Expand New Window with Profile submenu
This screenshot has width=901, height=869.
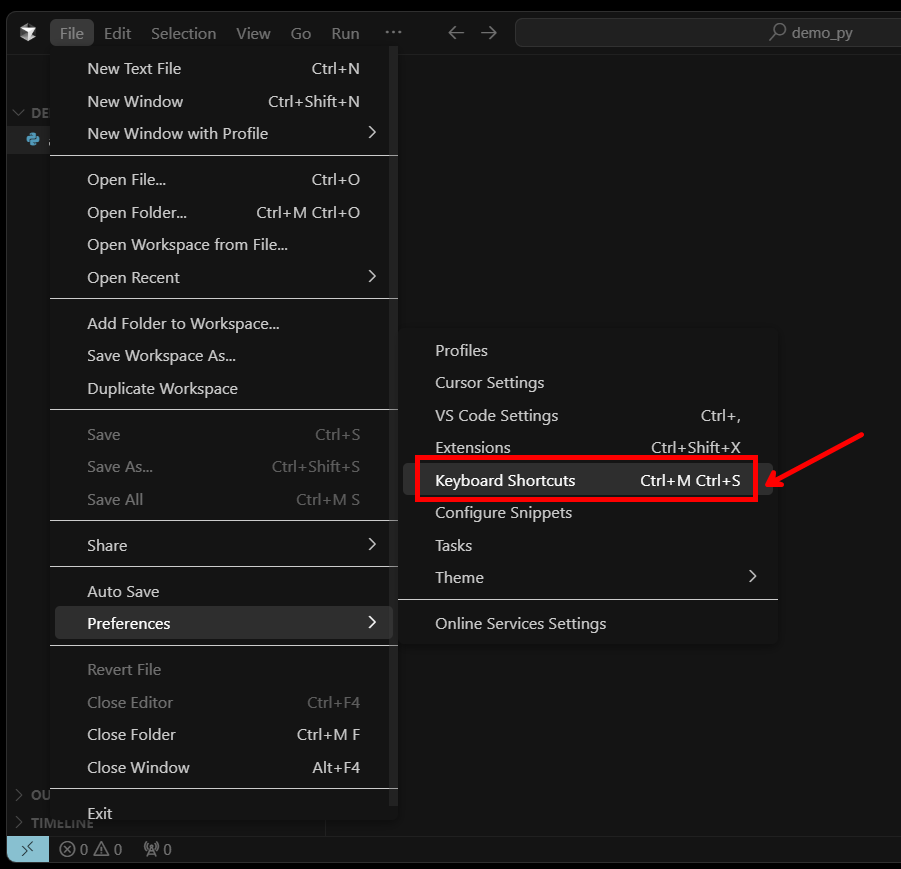coord(224,133)
